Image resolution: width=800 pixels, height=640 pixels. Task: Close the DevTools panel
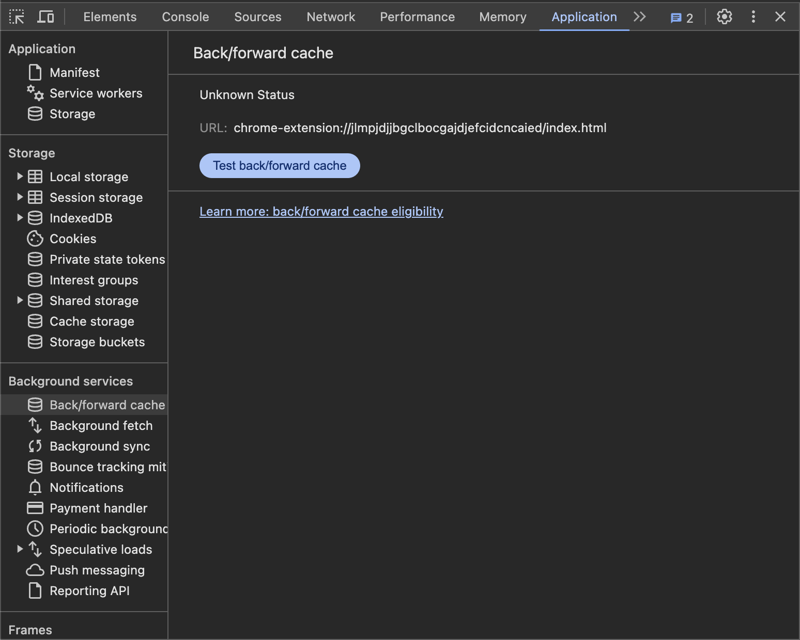780,17
